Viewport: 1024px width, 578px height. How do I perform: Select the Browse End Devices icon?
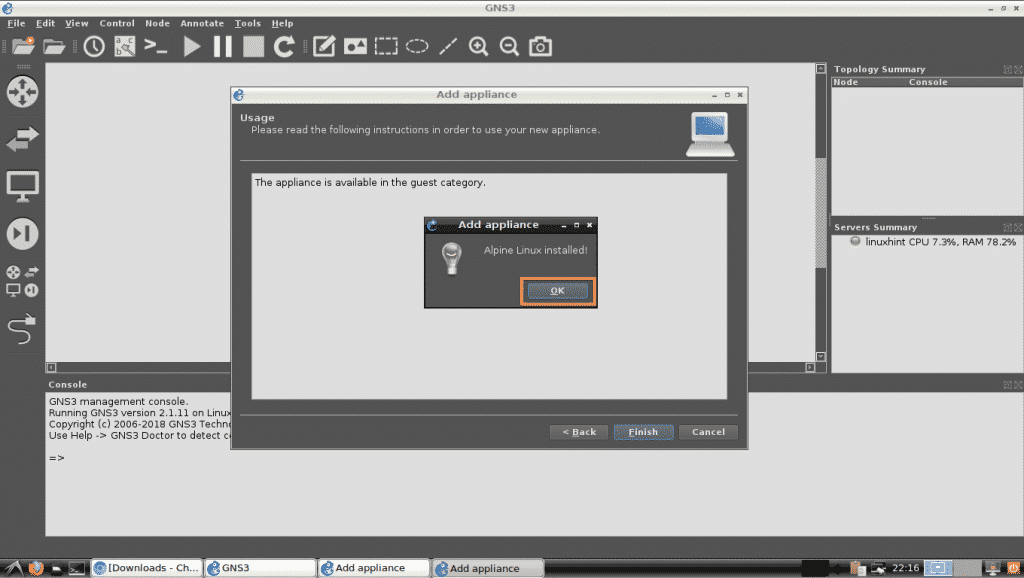[x=23, y=186]
